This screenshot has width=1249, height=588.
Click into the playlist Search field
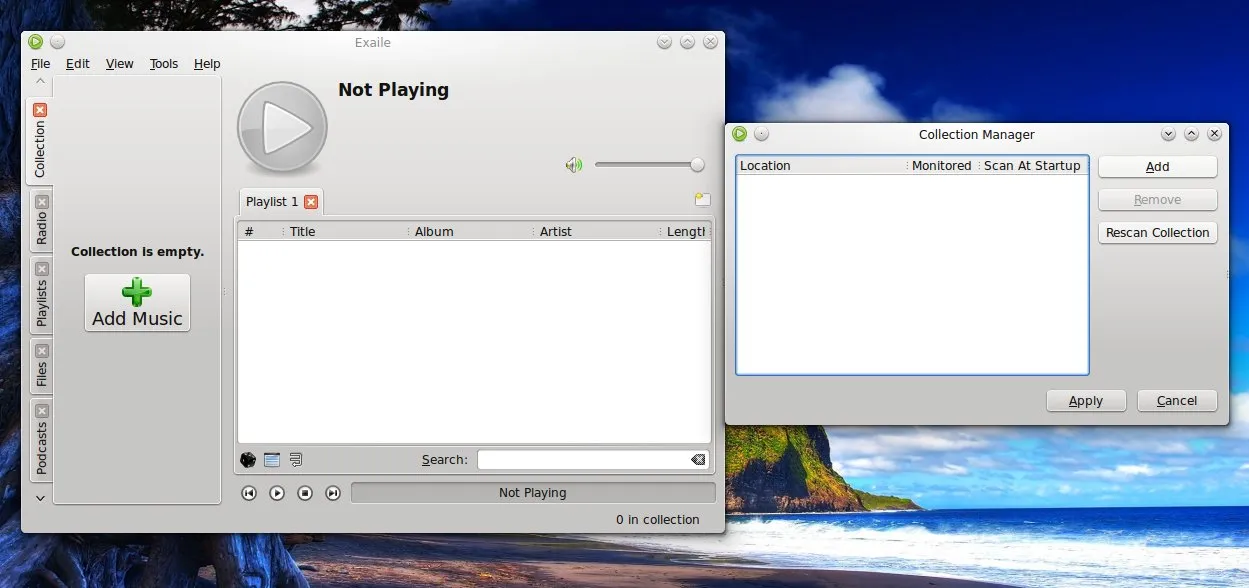click(582, 460)
